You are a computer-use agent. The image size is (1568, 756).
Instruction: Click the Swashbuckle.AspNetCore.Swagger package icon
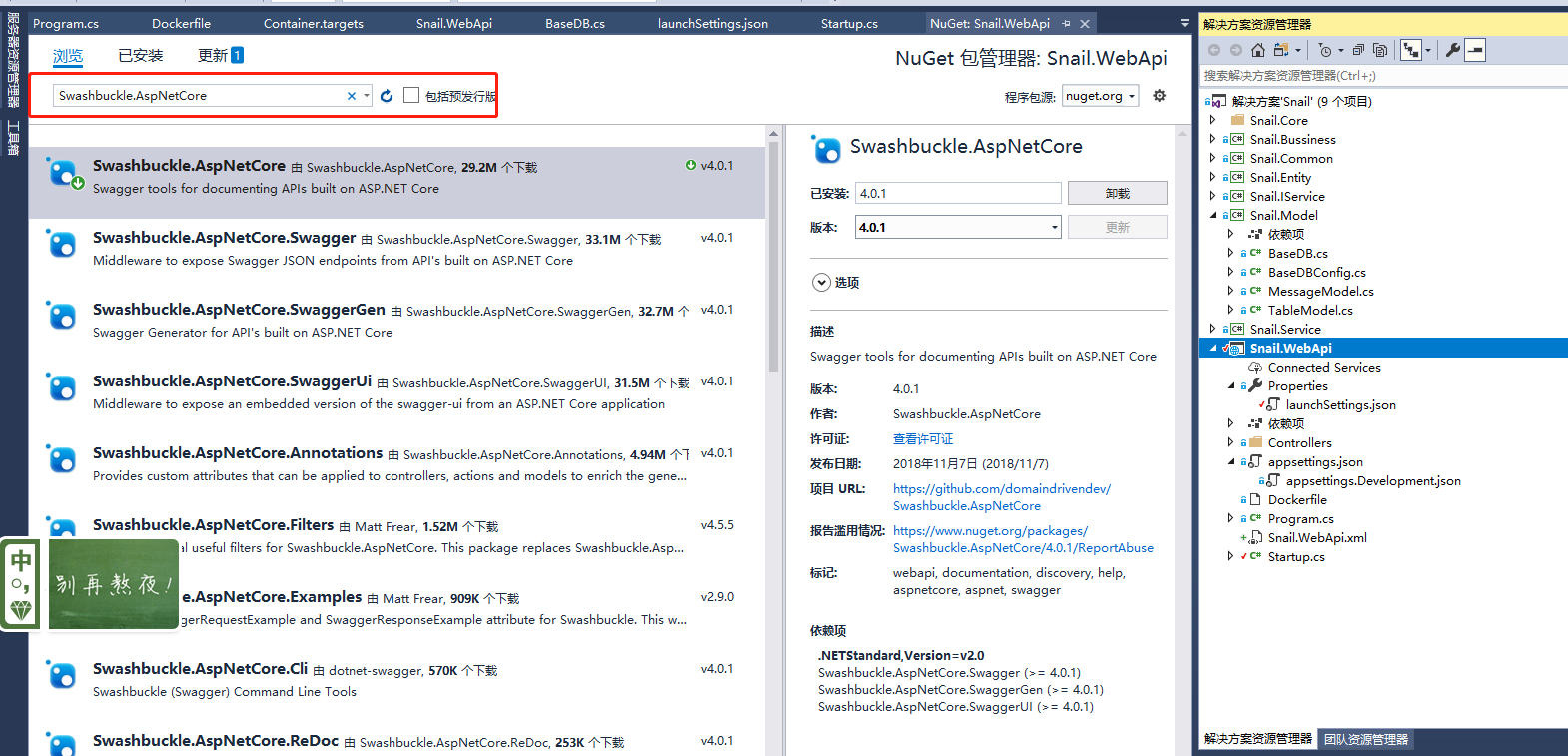point(62,244)
